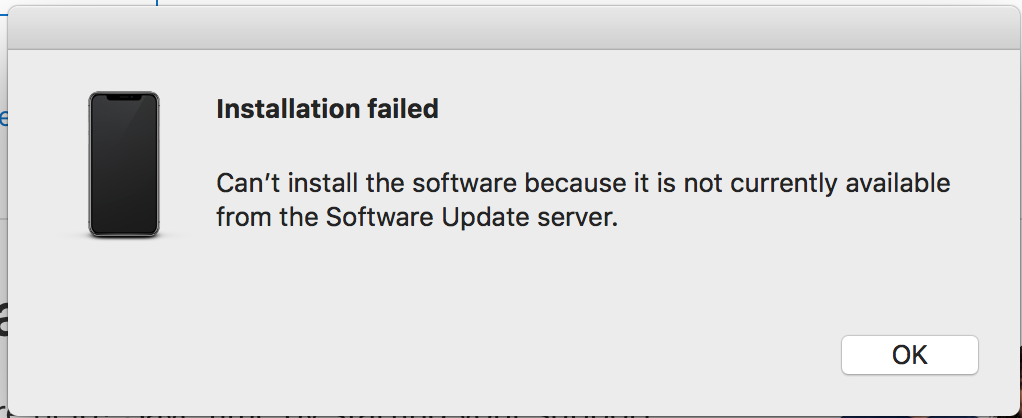Click the words "not currently available" in the message
This screenshot has height=418, width=1022.
pos(817,183)
